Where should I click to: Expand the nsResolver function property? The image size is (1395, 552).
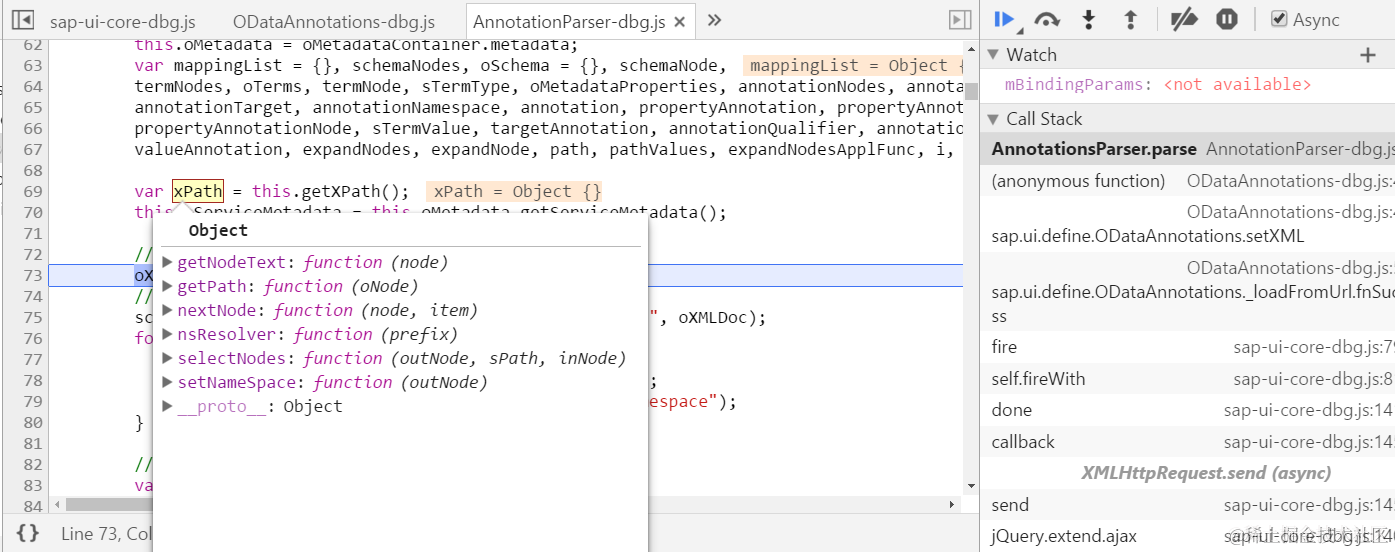click(168, 334)
